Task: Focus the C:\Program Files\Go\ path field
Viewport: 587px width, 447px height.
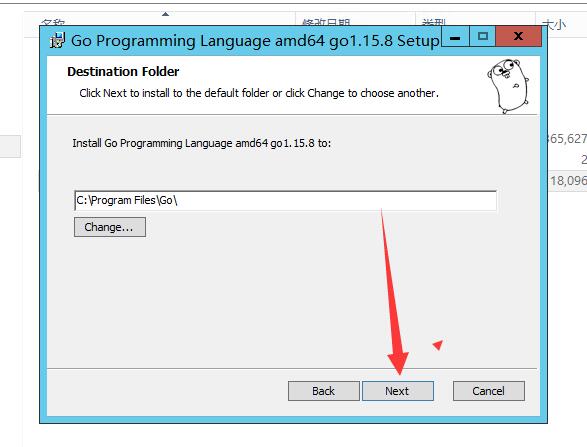Action: point(286,201)
